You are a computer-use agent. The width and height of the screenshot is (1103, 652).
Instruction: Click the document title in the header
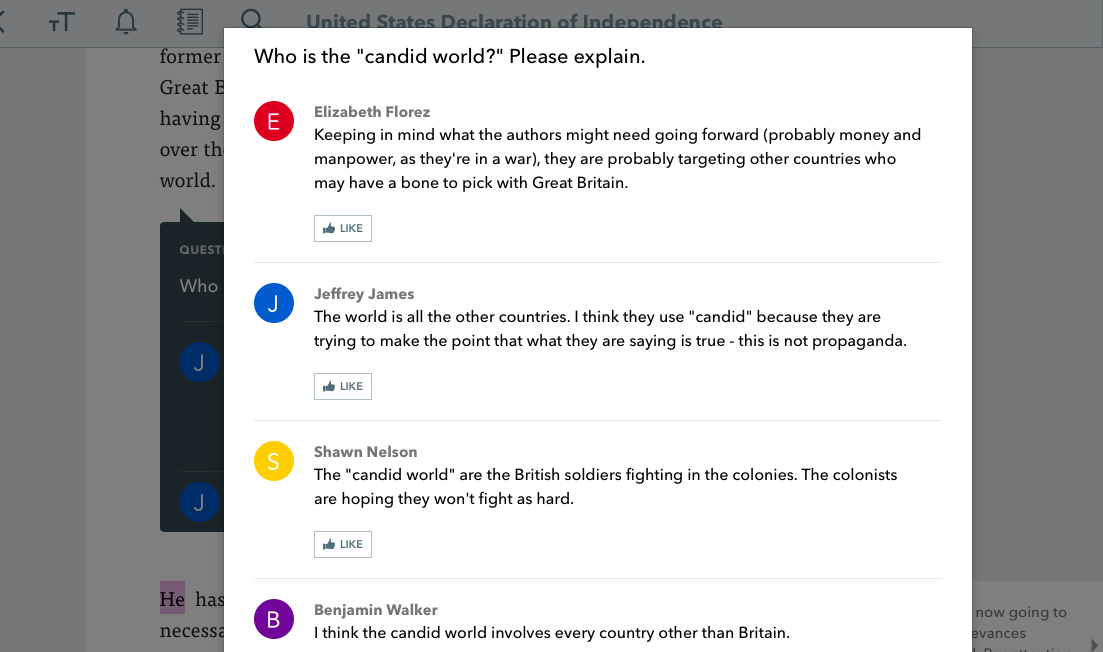[x=514, y=21]
